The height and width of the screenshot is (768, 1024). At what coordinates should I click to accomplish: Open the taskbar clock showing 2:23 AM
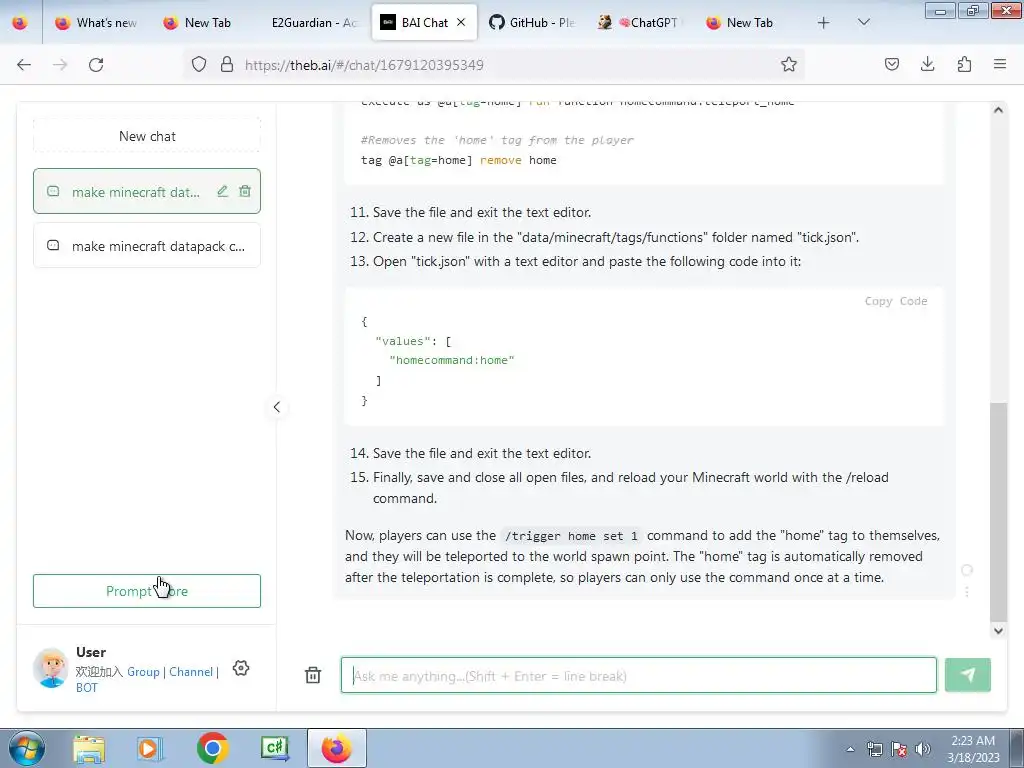[x=973, y=749]
